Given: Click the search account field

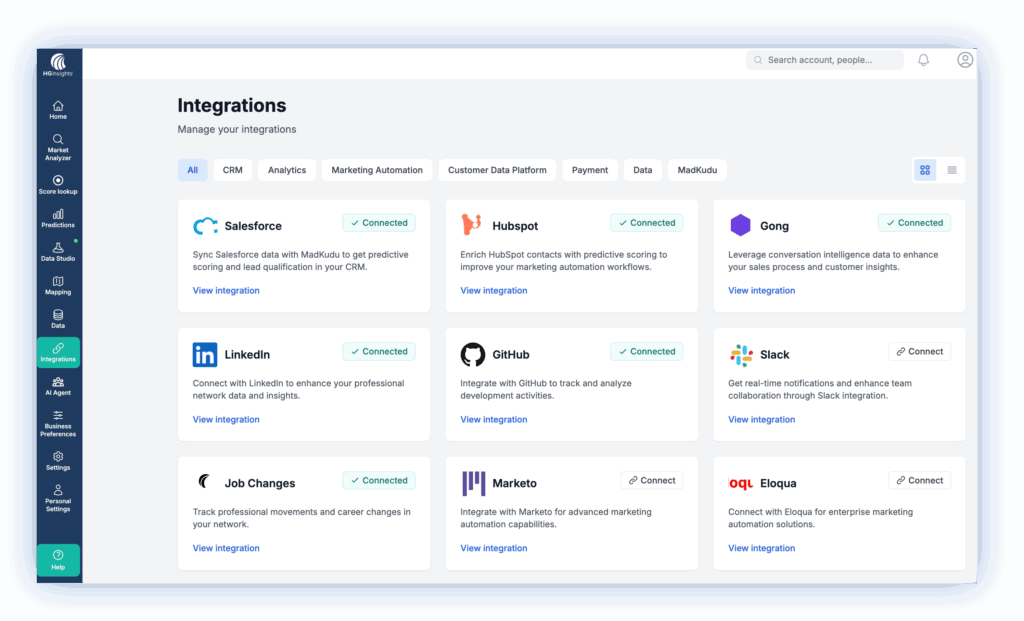Looking at the screenshot, I should [824, 60].
